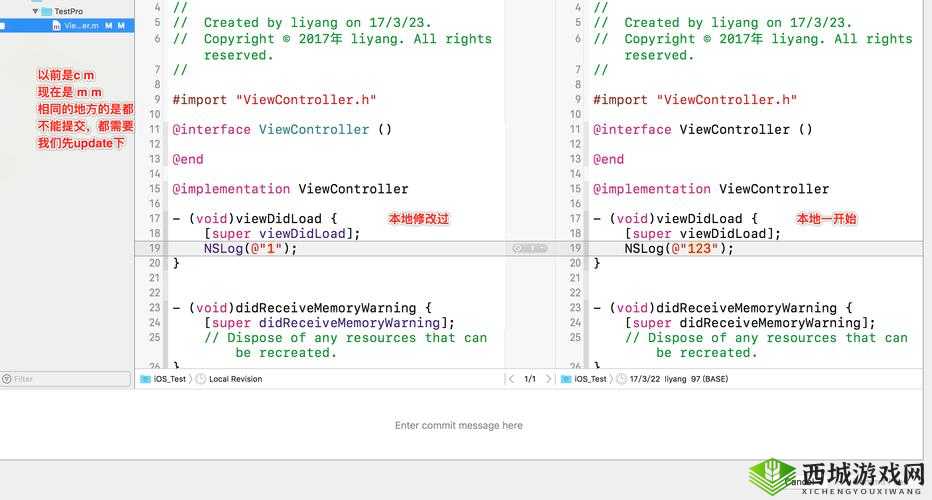Click the iOS_Test folder icon in the left jump bar

(x=146, y=379)
